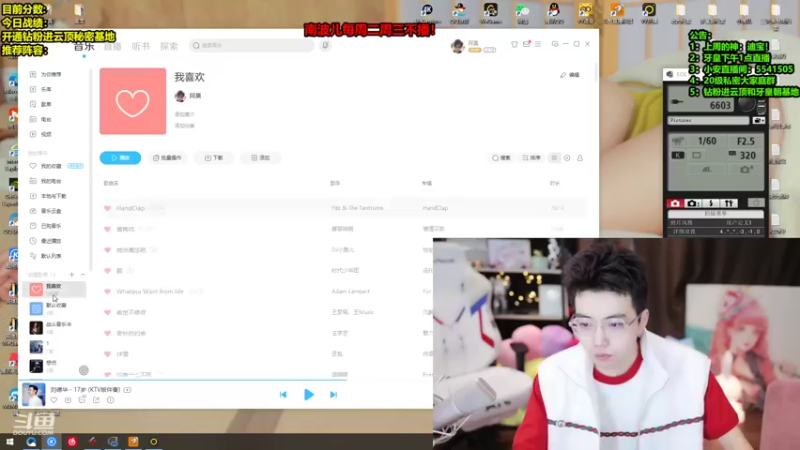The height and width of the screenshot is (450, 800).
Task: Click the sidebar vertical scrollbar
Action: [91, 170]
